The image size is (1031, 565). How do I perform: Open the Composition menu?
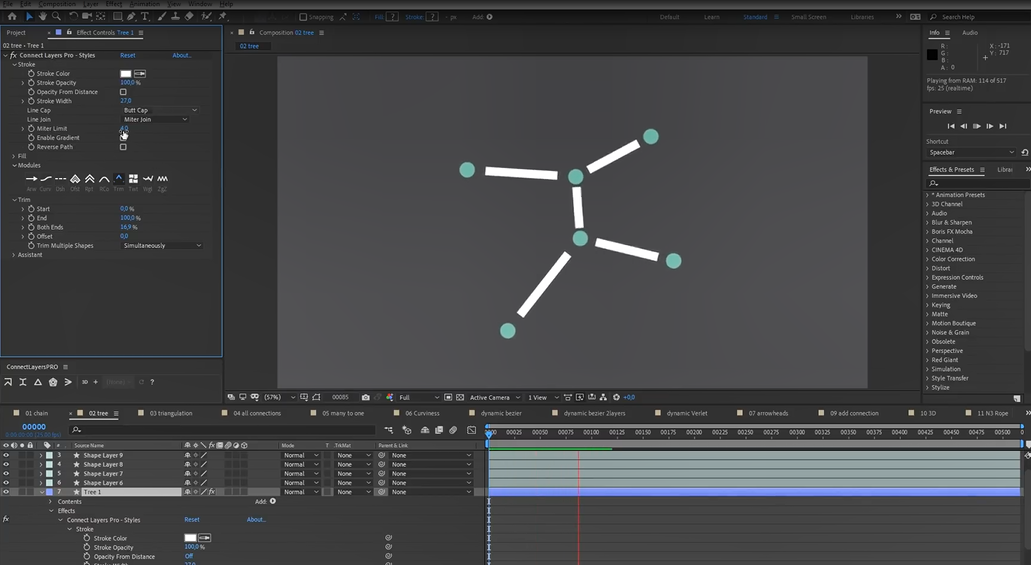57,4
